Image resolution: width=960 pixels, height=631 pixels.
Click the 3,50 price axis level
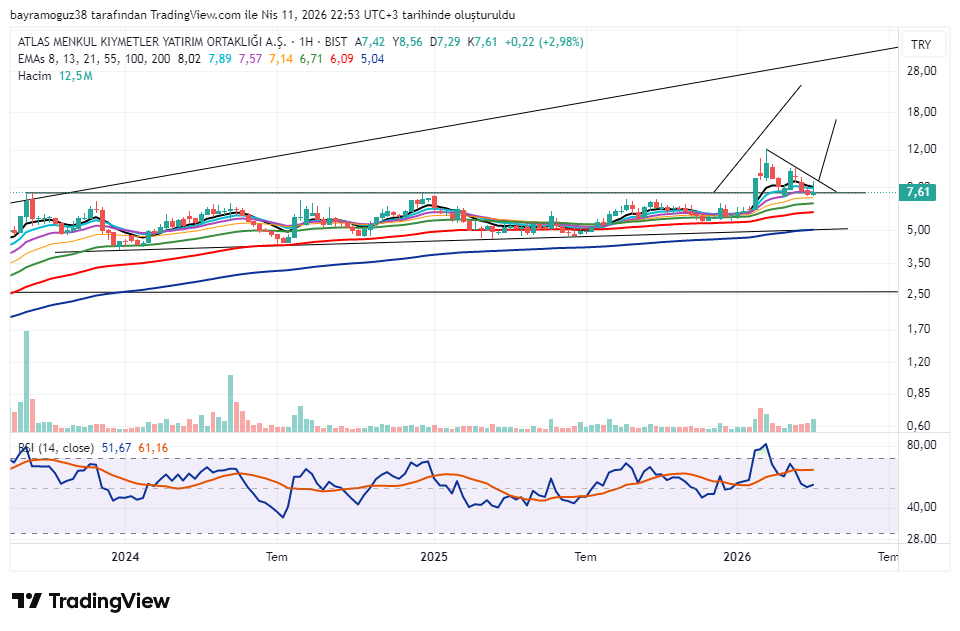(920, 263)
